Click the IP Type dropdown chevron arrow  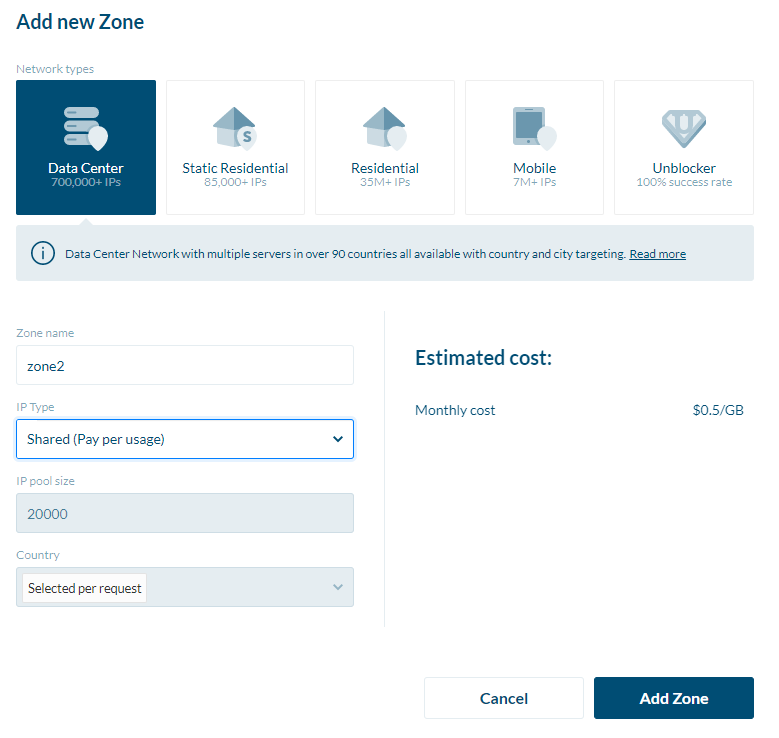coord(337,439)
